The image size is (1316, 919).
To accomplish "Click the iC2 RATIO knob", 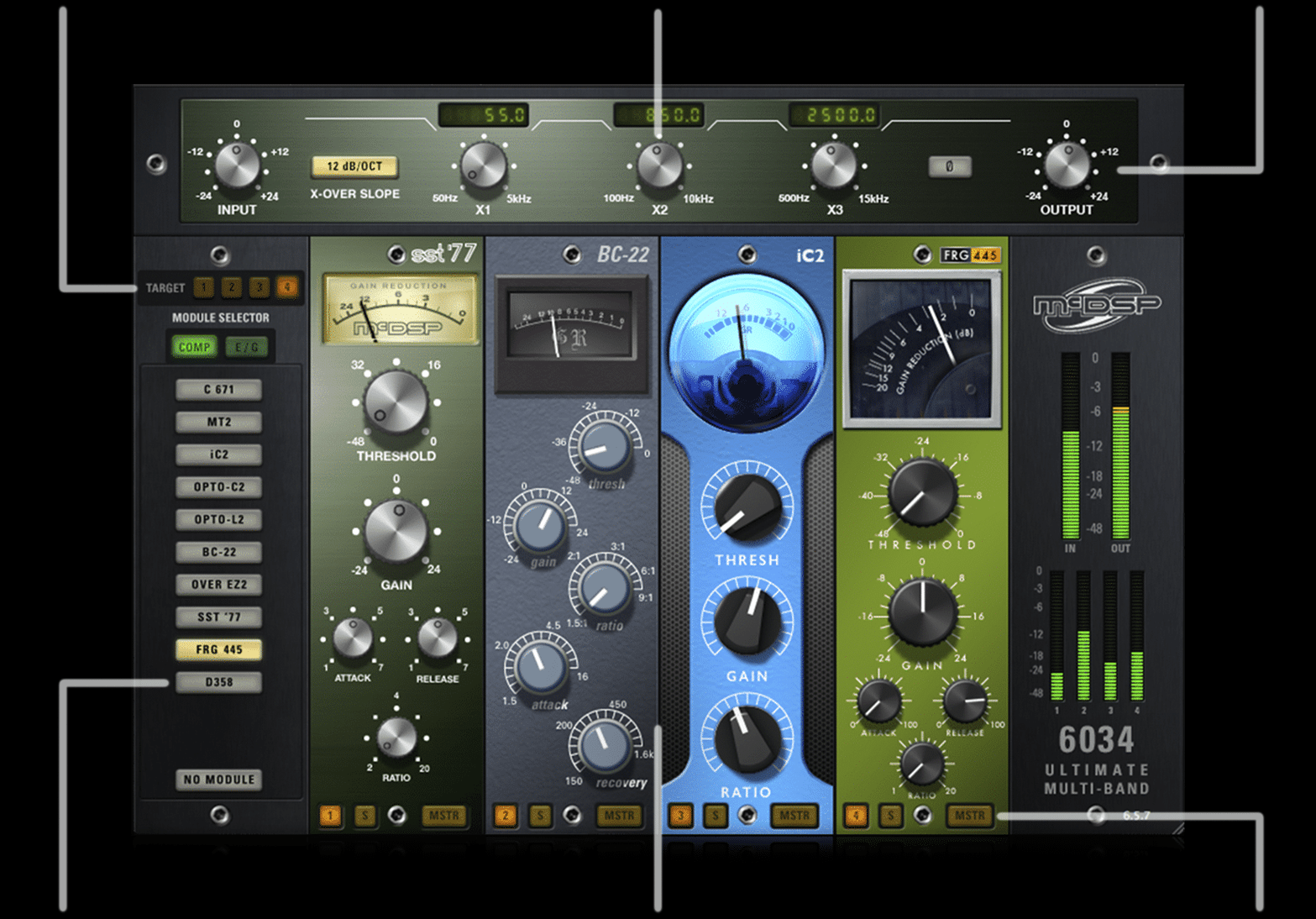I will [x=747, y=738].
